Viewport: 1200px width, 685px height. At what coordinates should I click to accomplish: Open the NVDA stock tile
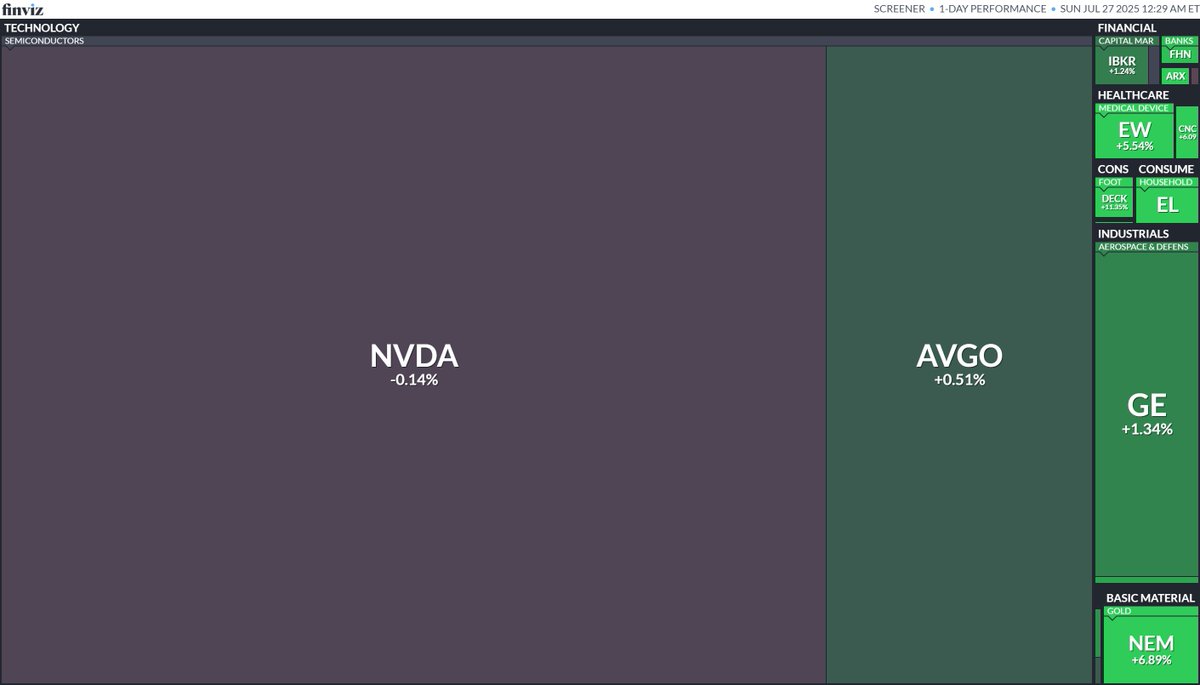point(414,365)
